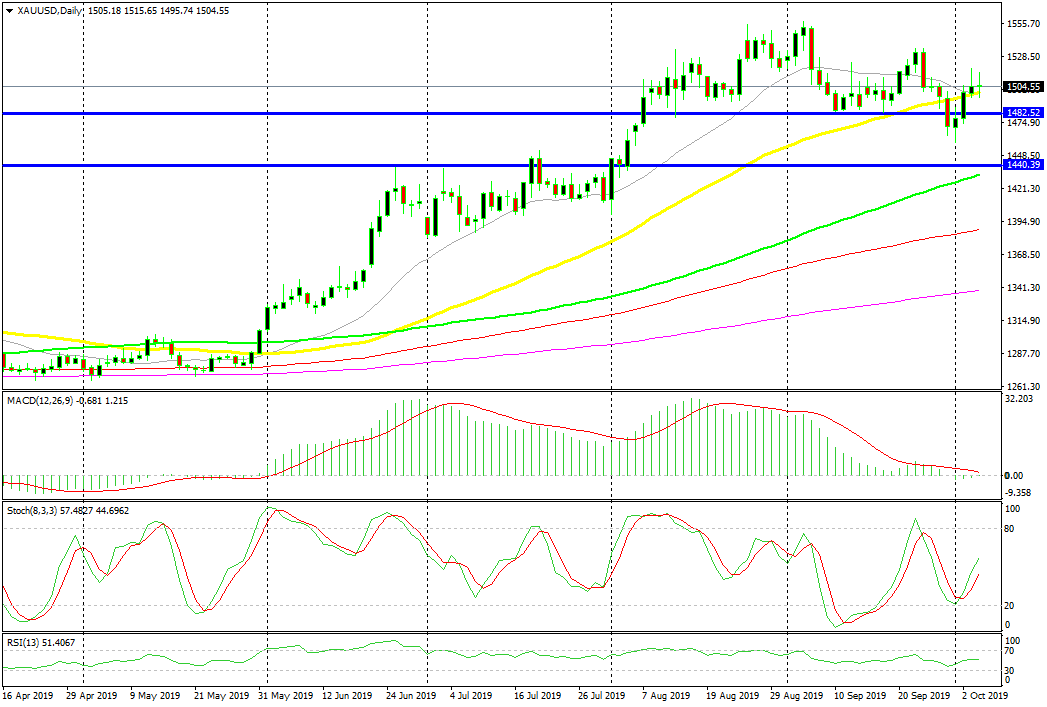Image resolution: width=1047 pixels, height=707 pixels.
Task: Click the current price tag 1504.55
Action: (x=1024, y=87)
